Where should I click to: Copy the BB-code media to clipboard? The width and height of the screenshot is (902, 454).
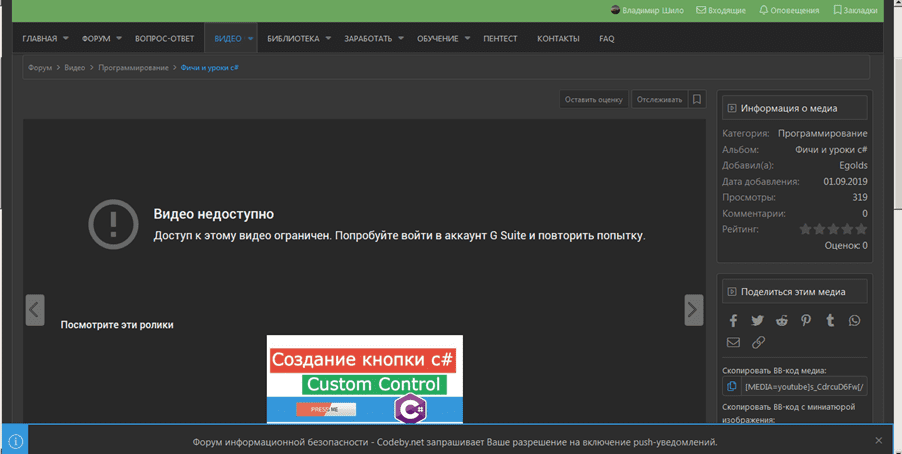[732, 386]
